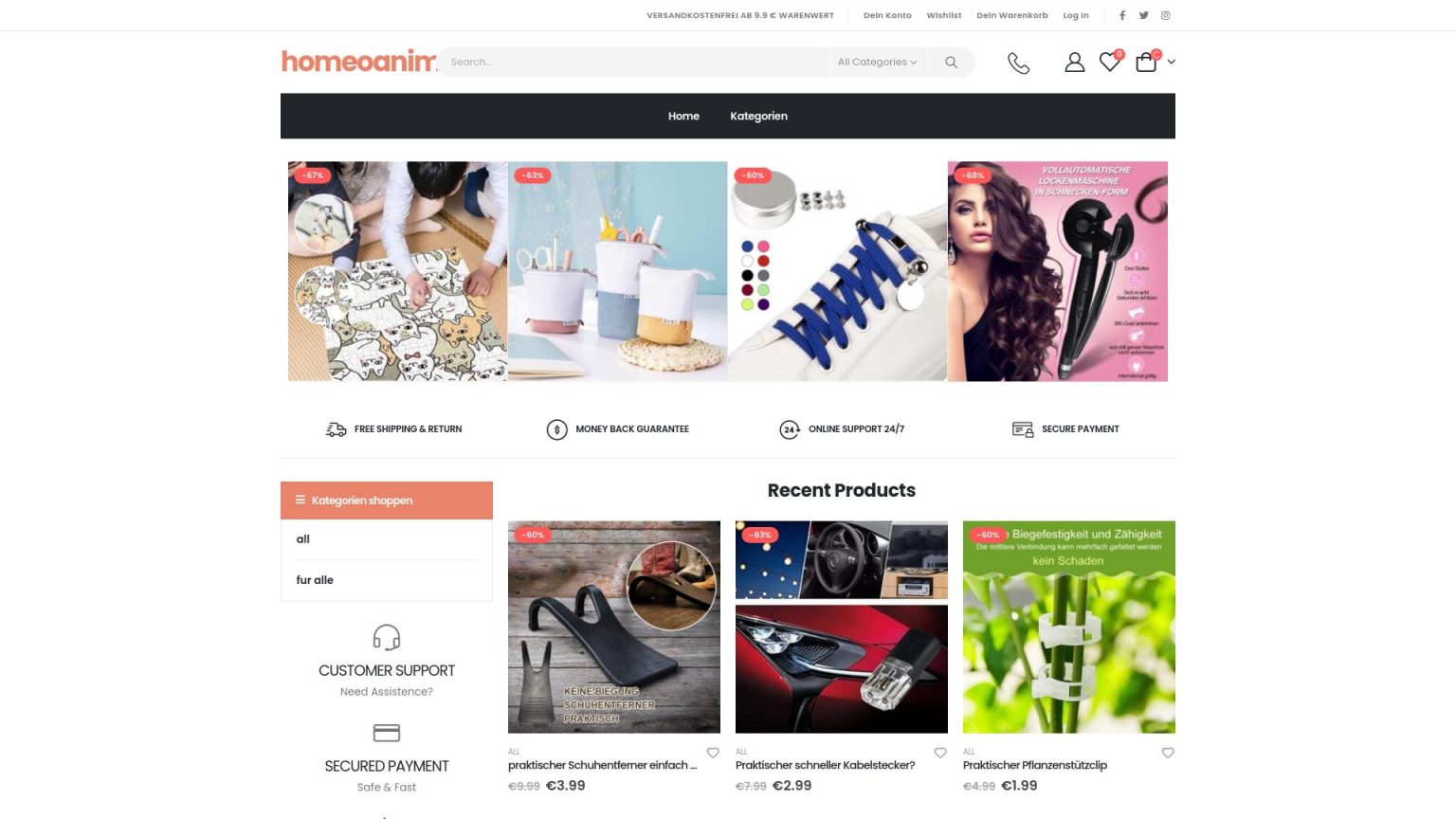This screenshot has width=1456, height=819.
Task: Open the fur alle category link
Action: (315, 580)
